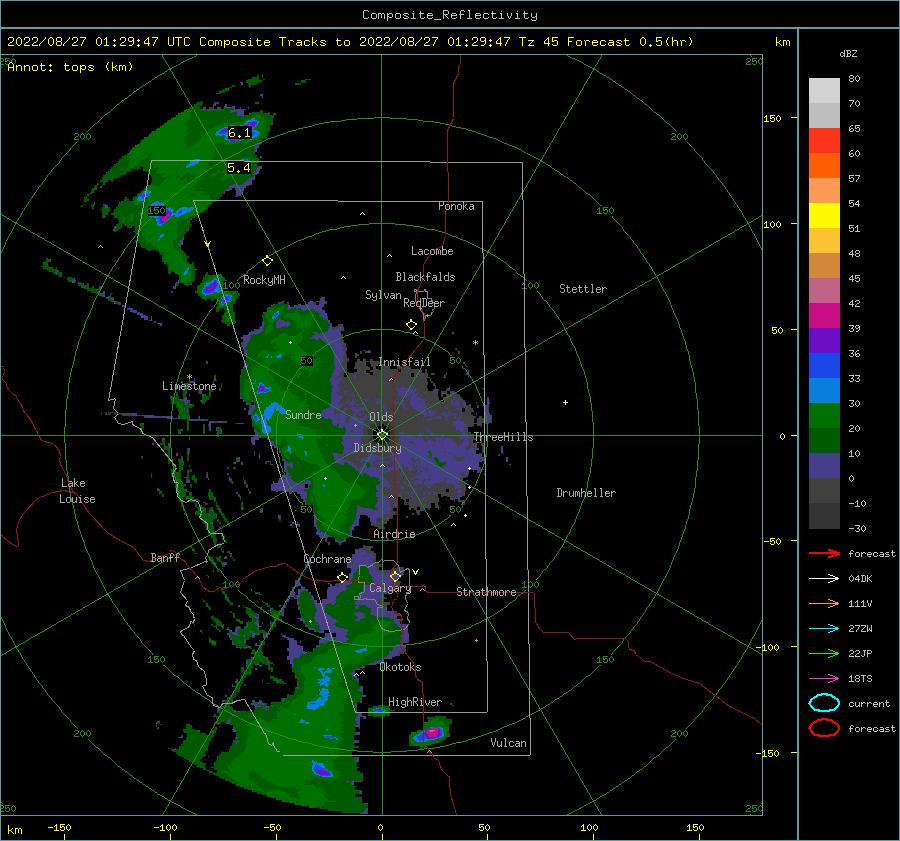Viewport: 900px width, 841px height.
Task: Click the Limestone label
Action: [x=189, y=386]
